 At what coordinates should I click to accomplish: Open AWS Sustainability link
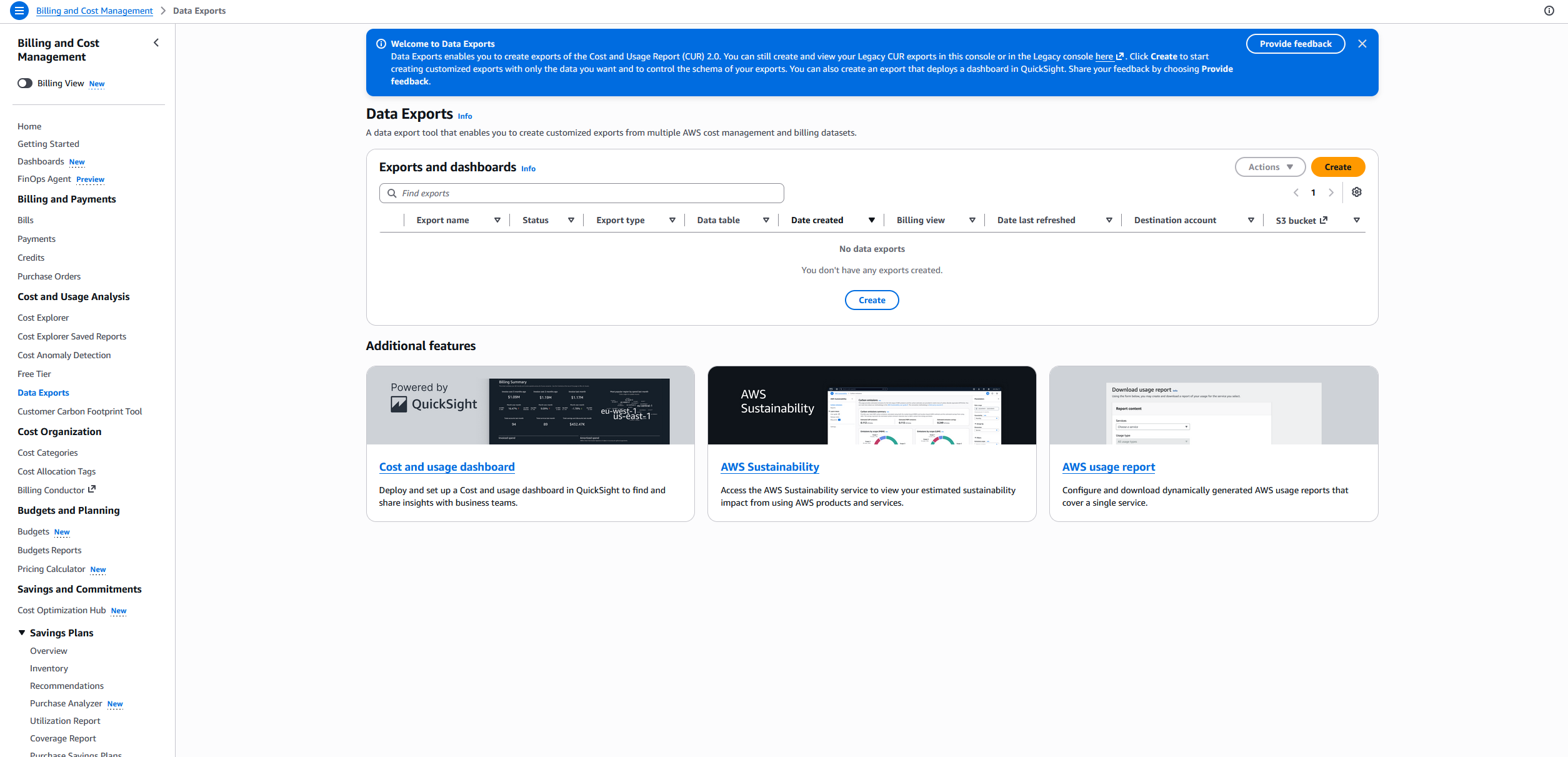(770, 467)
